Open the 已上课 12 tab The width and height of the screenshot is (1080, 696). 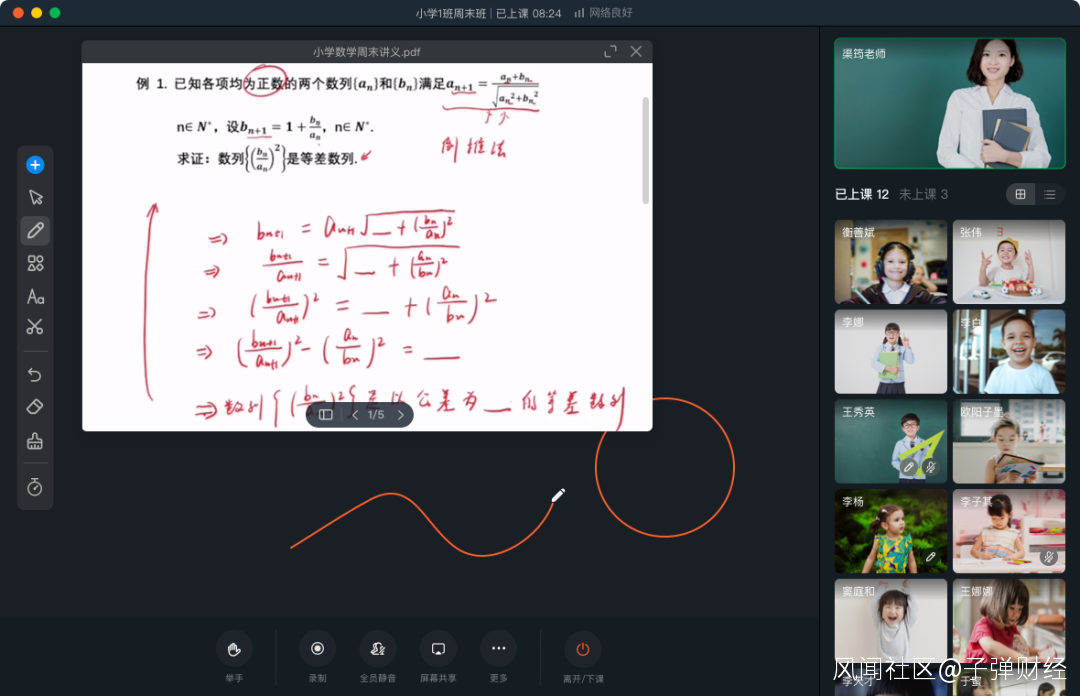[862, 194]
